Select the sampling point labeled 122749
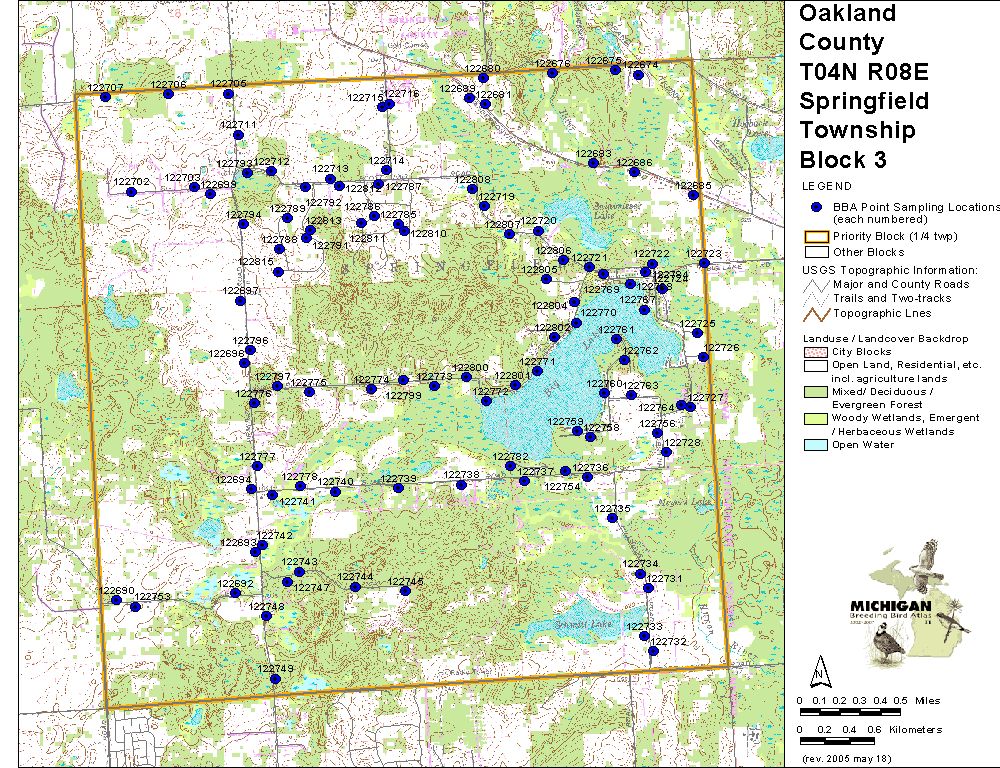This screenshot has height=768, width=1000. pos(275,679)
